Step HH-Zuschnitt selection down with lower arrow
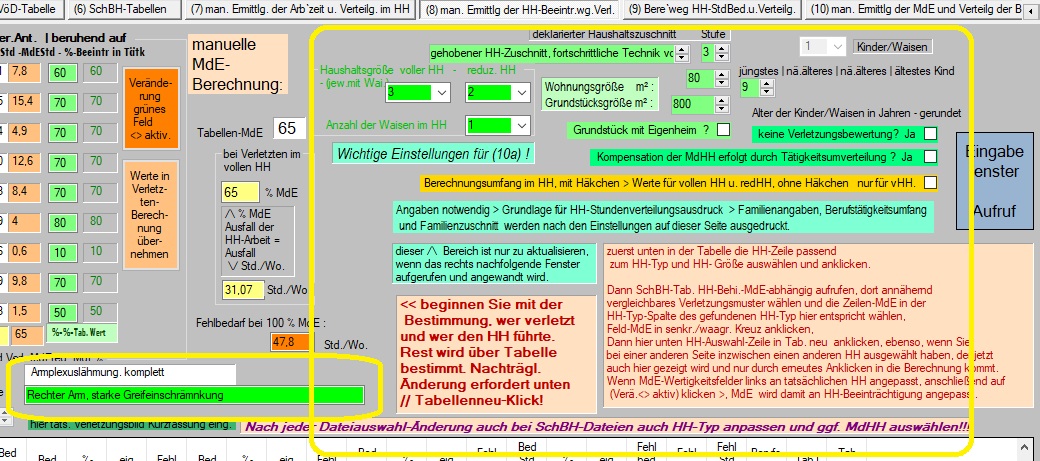This screenshot has height=461, width=1040. (x=682, y=58)
